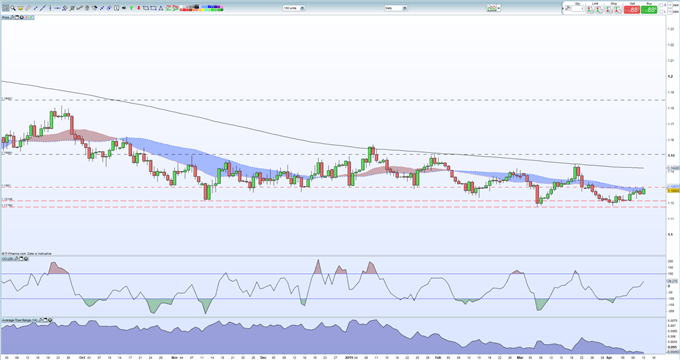Select the diagonal trend line drawing tool

[42, 8]
